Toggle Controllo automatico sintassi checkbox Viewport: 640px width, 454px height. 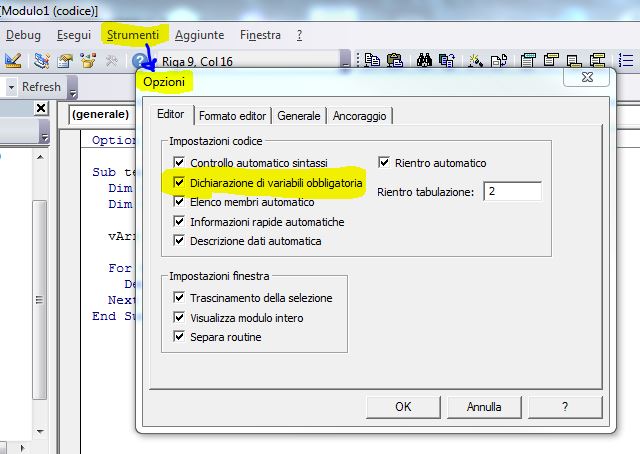click(179, 162)
